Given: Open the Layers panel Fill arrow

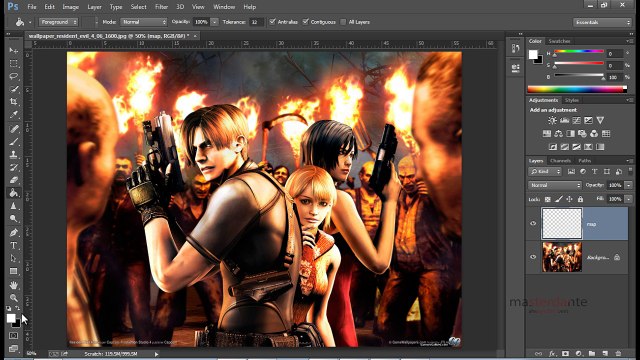Looking at the screenshot, I should pyautogui.click(x=629, y=199).
